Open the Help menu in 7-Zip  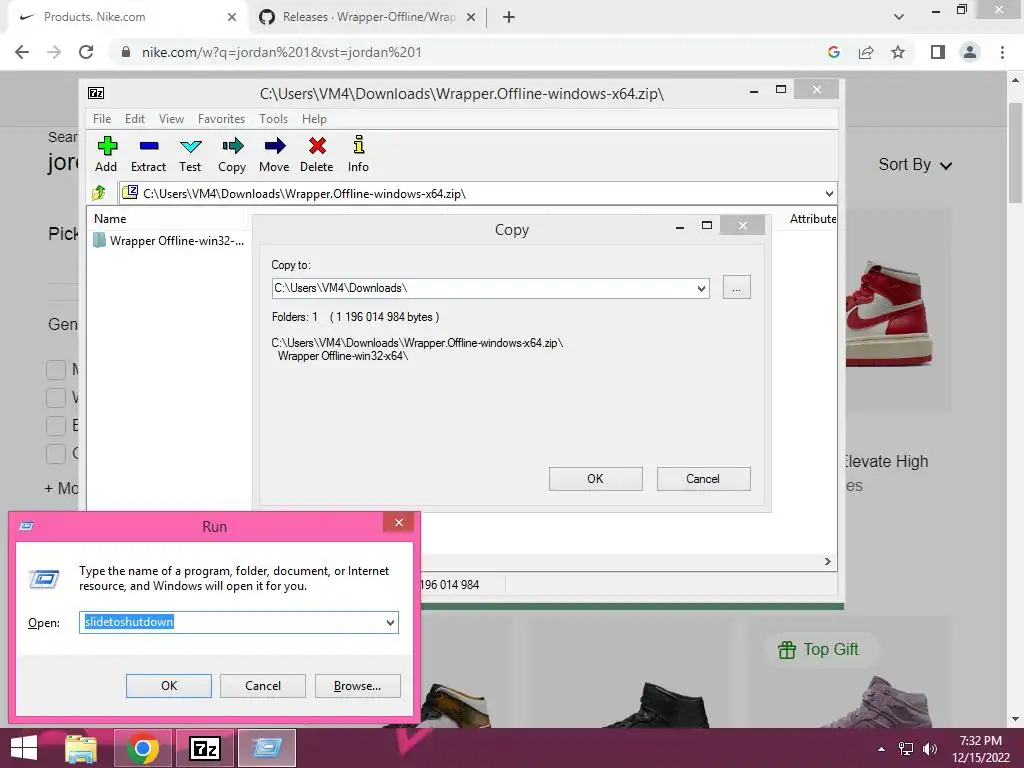[314, 119]
